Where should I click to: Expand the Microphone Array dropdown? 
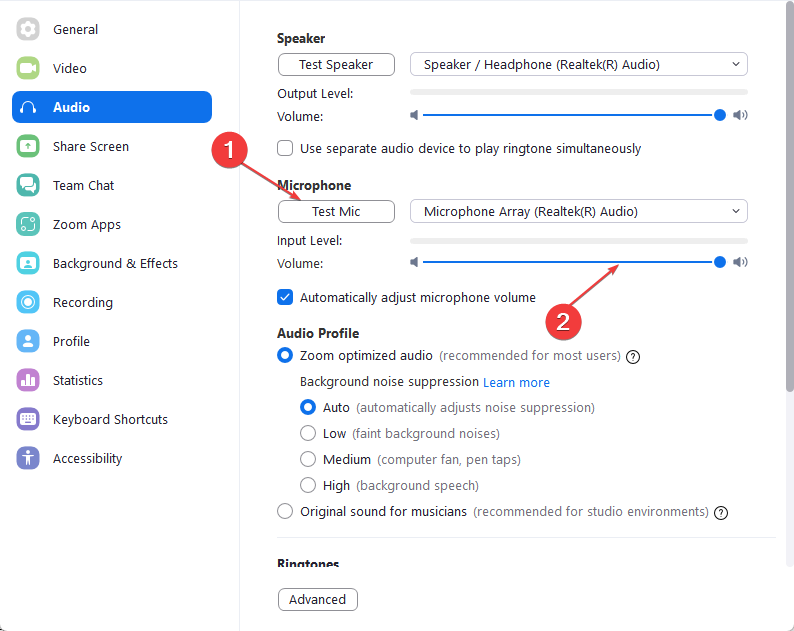coord(578,212)
